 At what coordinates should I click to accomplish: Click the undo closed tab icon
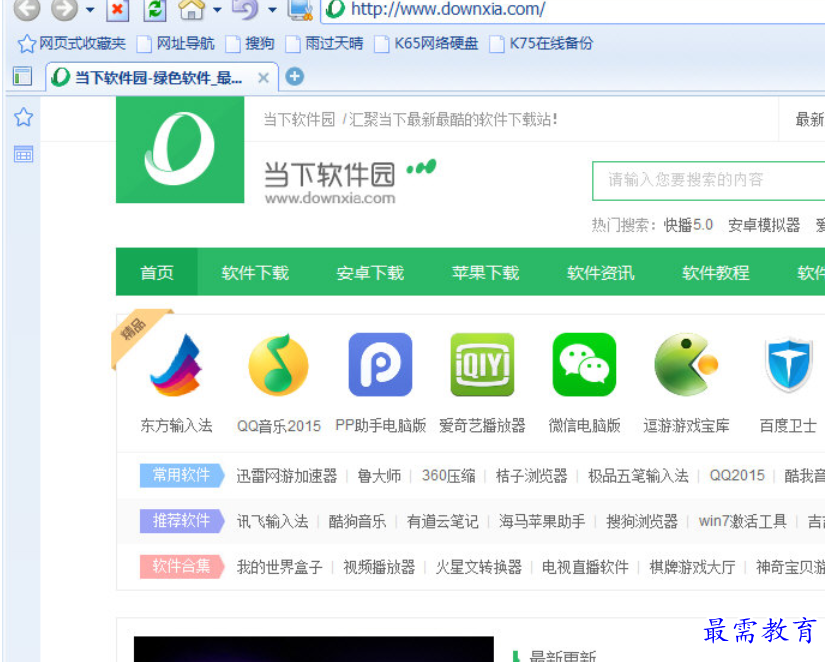click(x=246, y=8)
